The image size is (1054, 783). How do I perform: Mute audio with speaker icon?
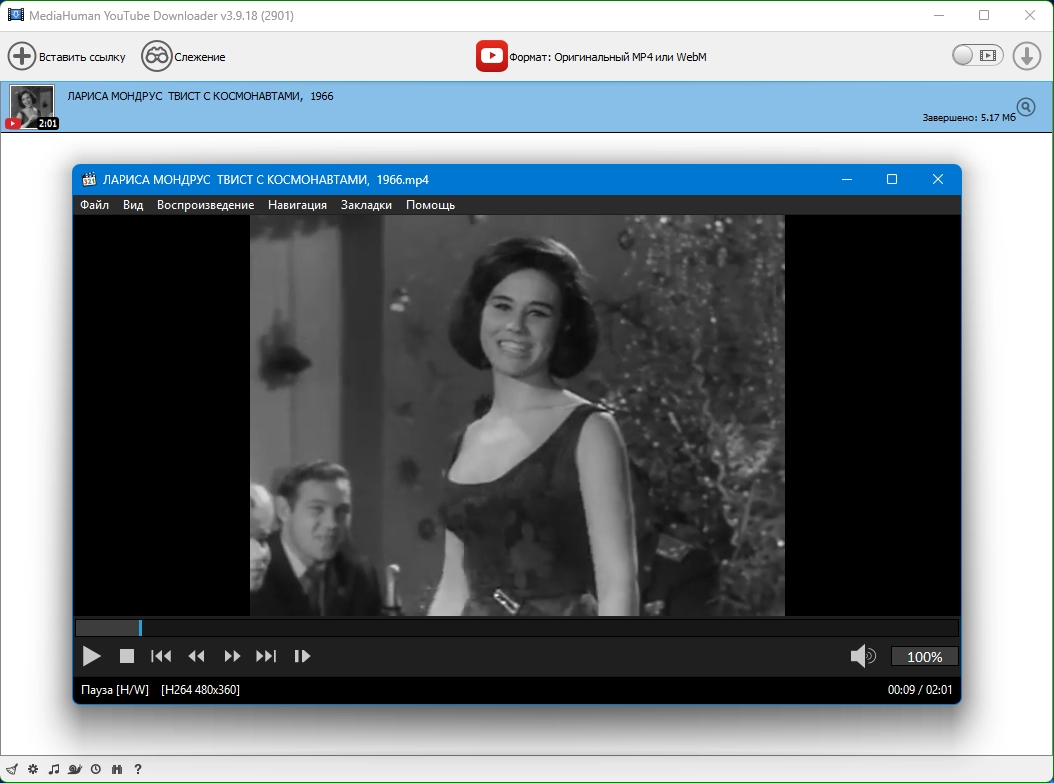tap(863, 656)
